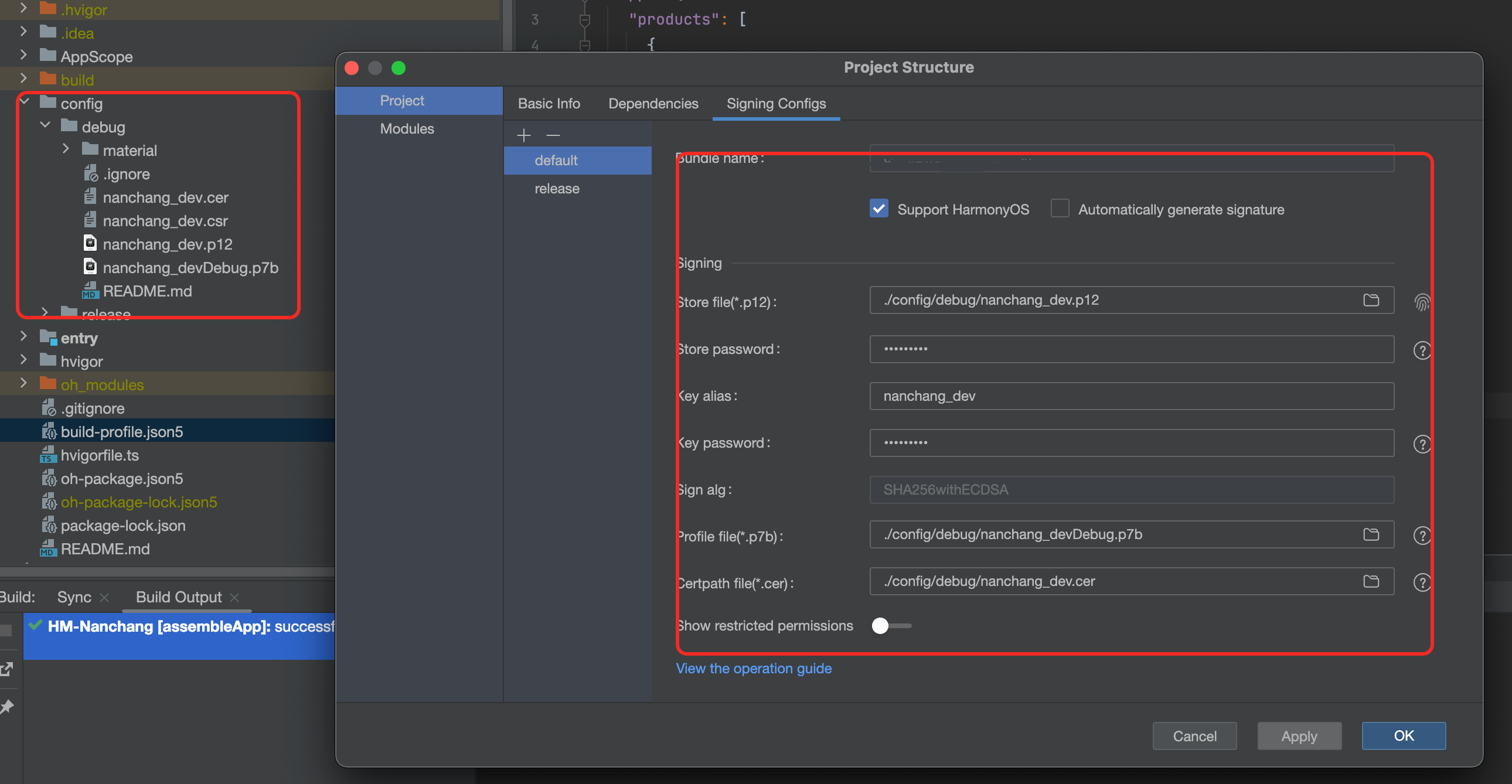Toggle the Support HarmonyOS checkbox

pos(878,209)
